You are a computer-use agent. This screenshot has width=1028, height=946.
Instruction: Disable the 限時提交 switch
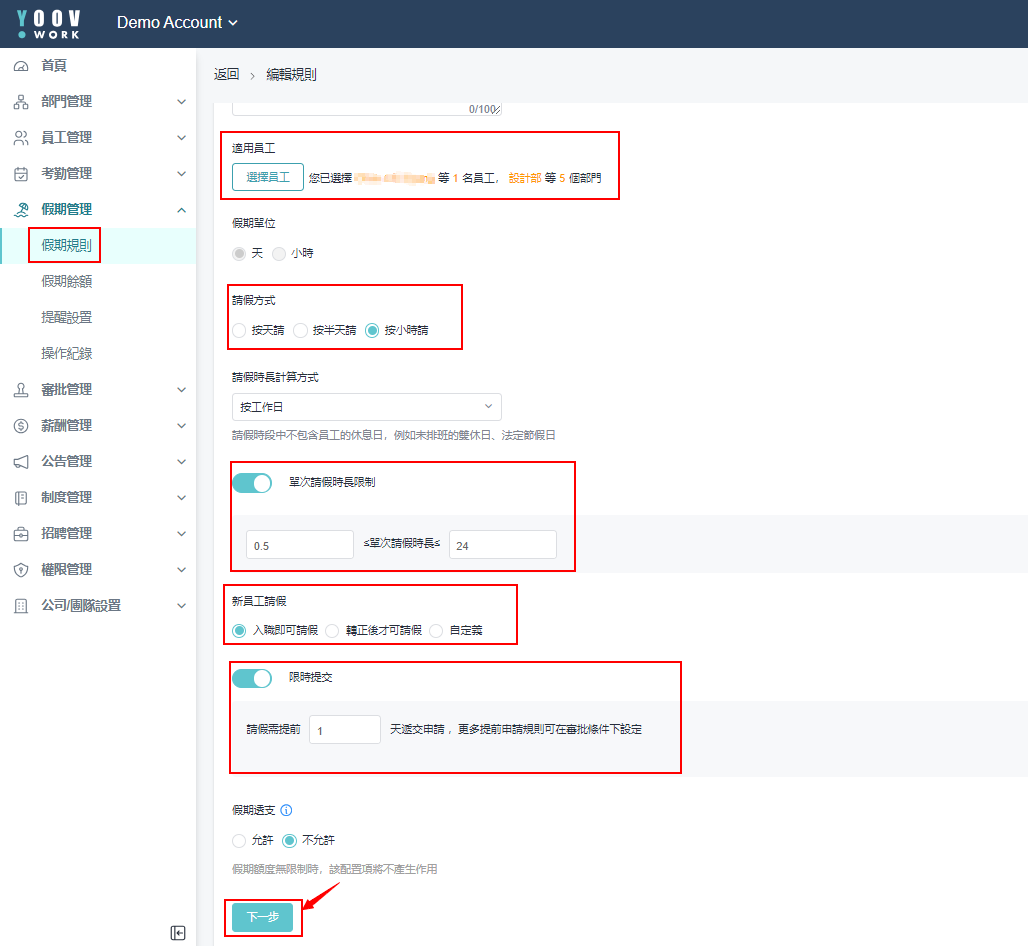pyautogui.click(x=252, y=678)
